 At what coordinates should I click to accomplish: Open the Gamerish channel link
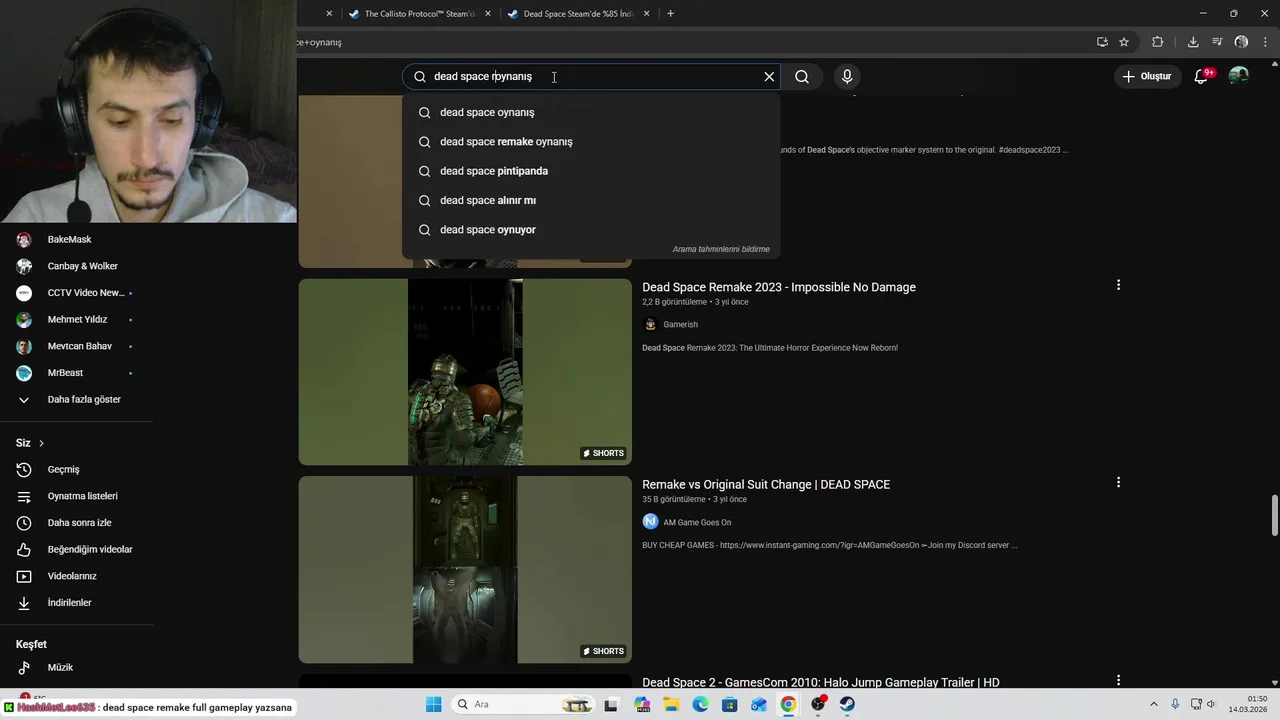tap(680, 324)
